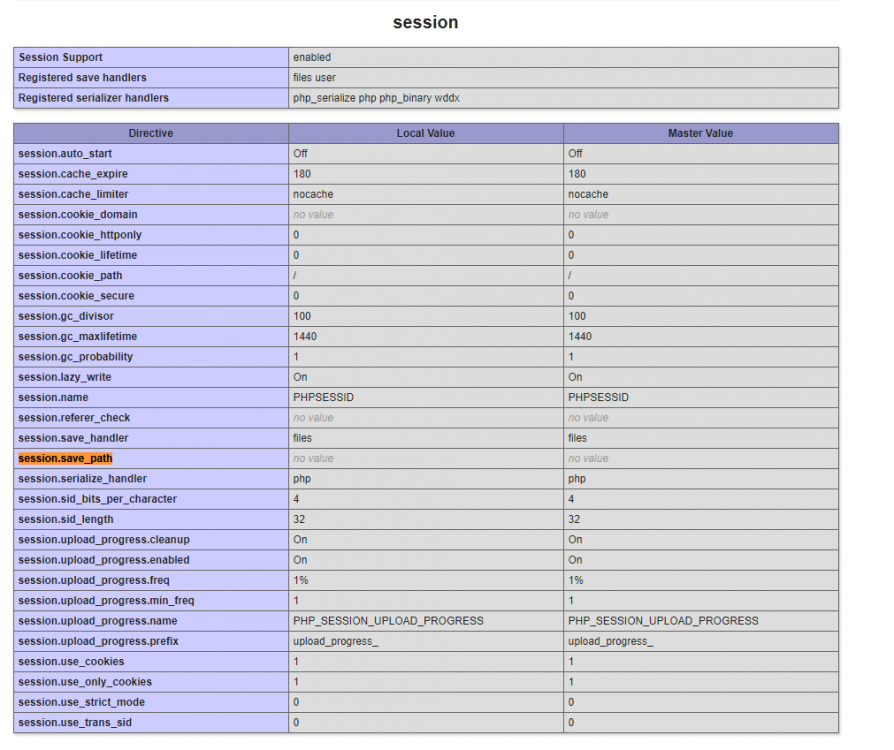The width and height of the screenshot is (894, 750).
Task: Click the session.cache_limiter local nocache value
Action: [313, 194]
